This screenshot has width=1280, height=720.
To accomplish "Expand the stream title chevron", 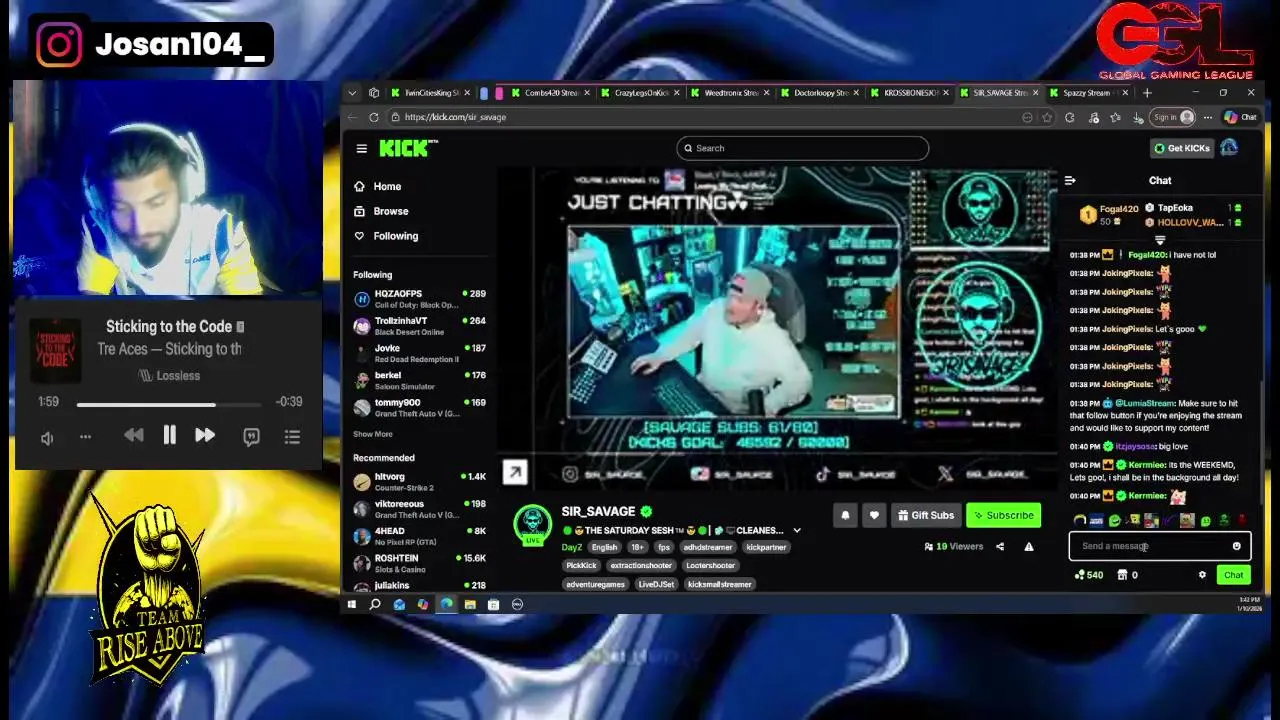I will click(x=797, y=530).
